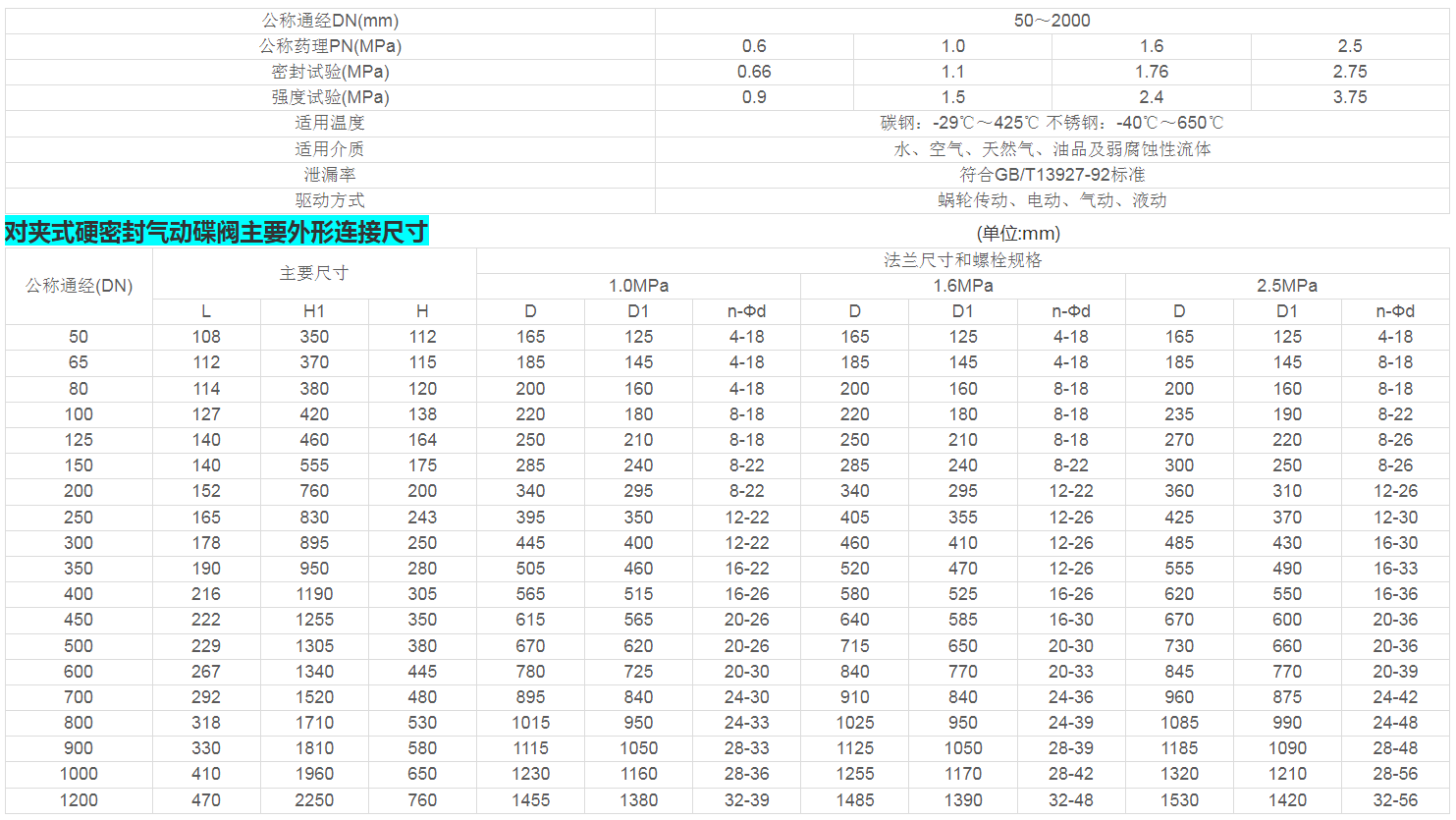1456x820 pixels.
Task: Select the 0.66 seal test value
Action: (754, 72)
